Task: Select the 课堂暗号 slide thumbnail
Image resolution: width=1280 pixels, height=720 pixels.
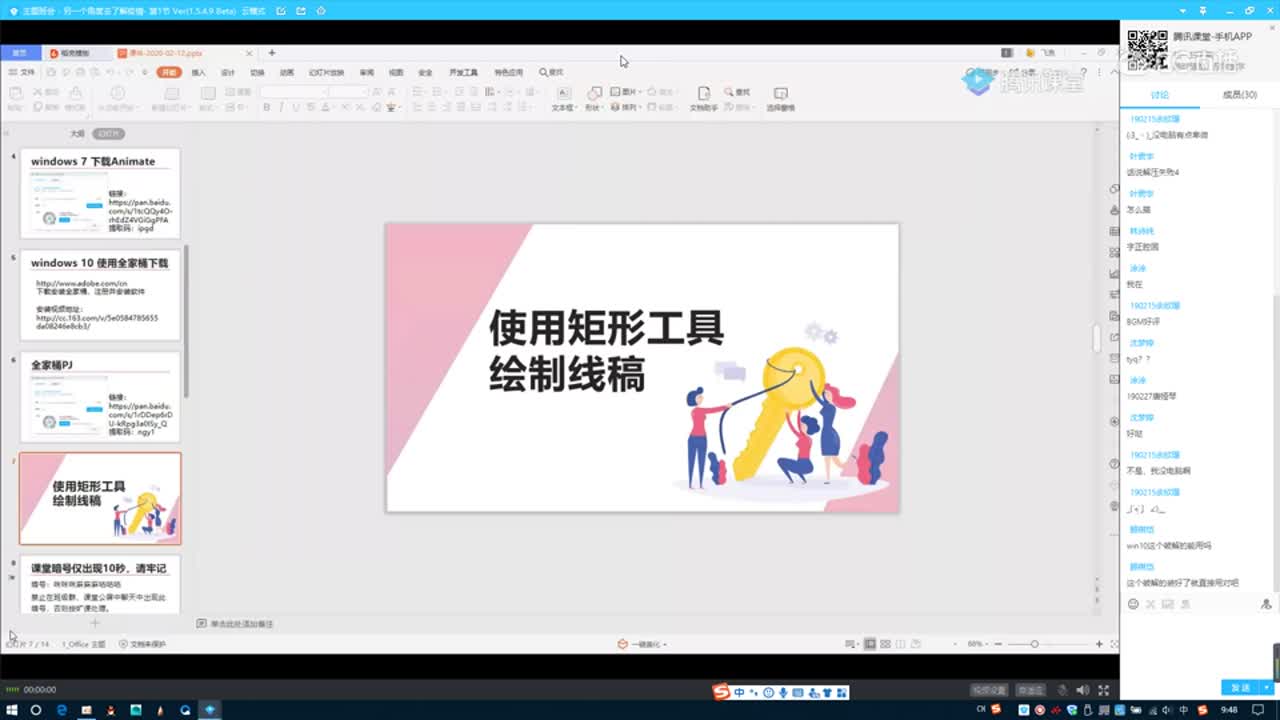Action: 100,584
